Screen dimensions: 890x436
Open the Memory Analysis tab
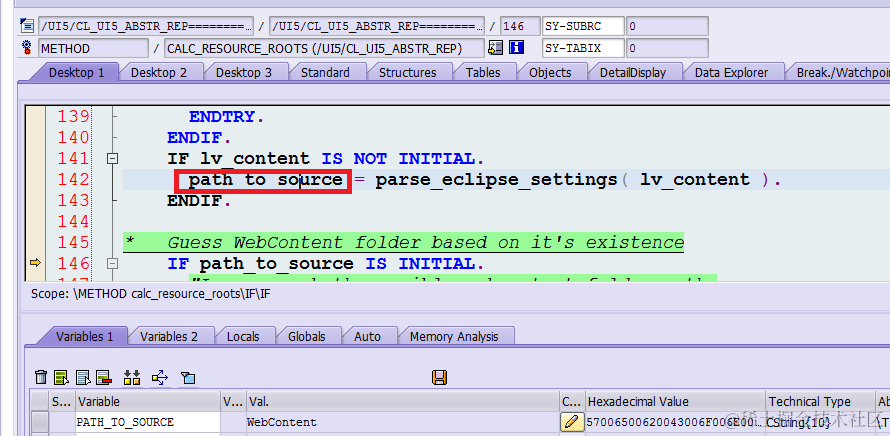coord(454,336)
